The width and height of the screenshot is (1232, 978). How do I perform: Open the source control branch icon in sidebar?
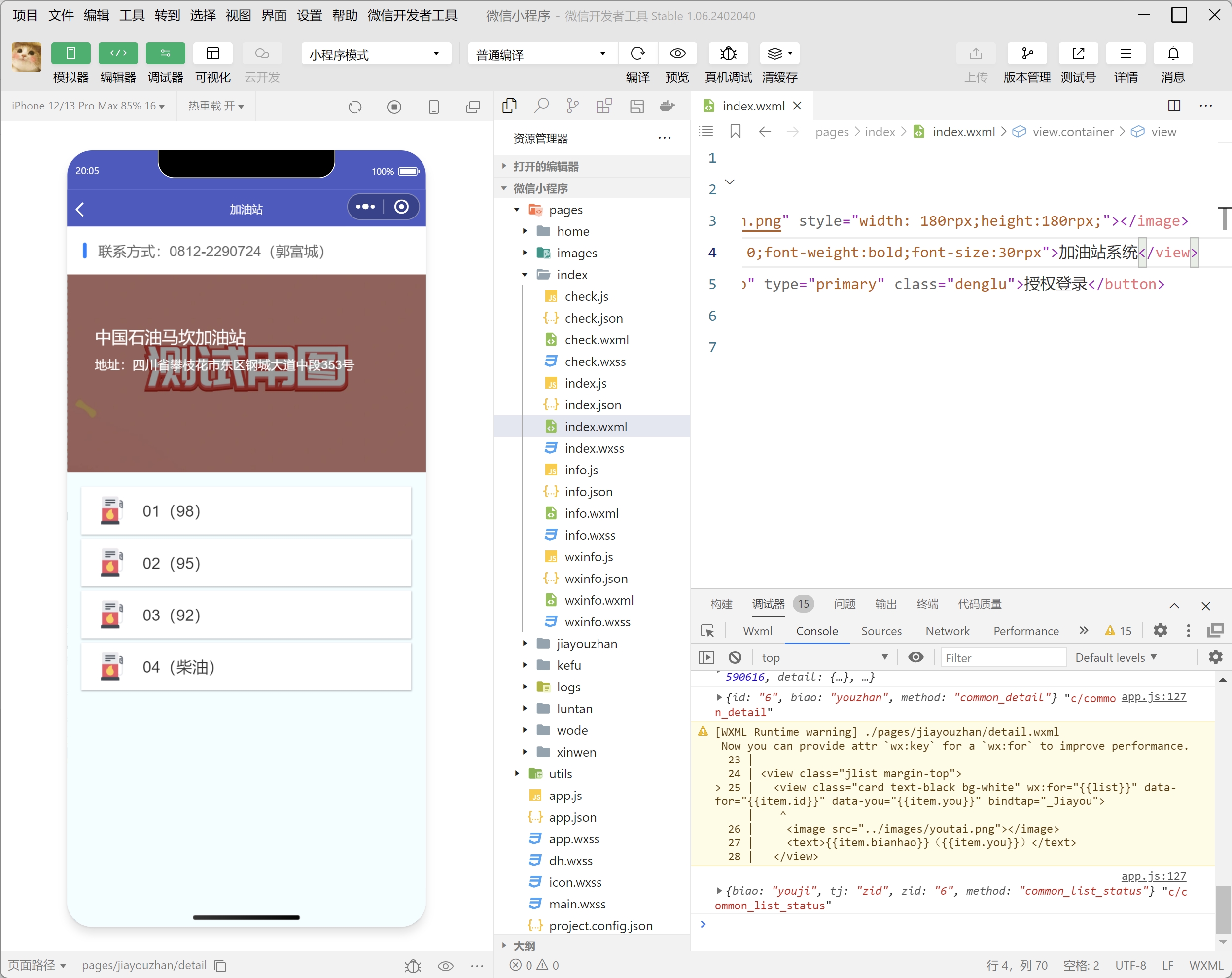click(572, 106)
